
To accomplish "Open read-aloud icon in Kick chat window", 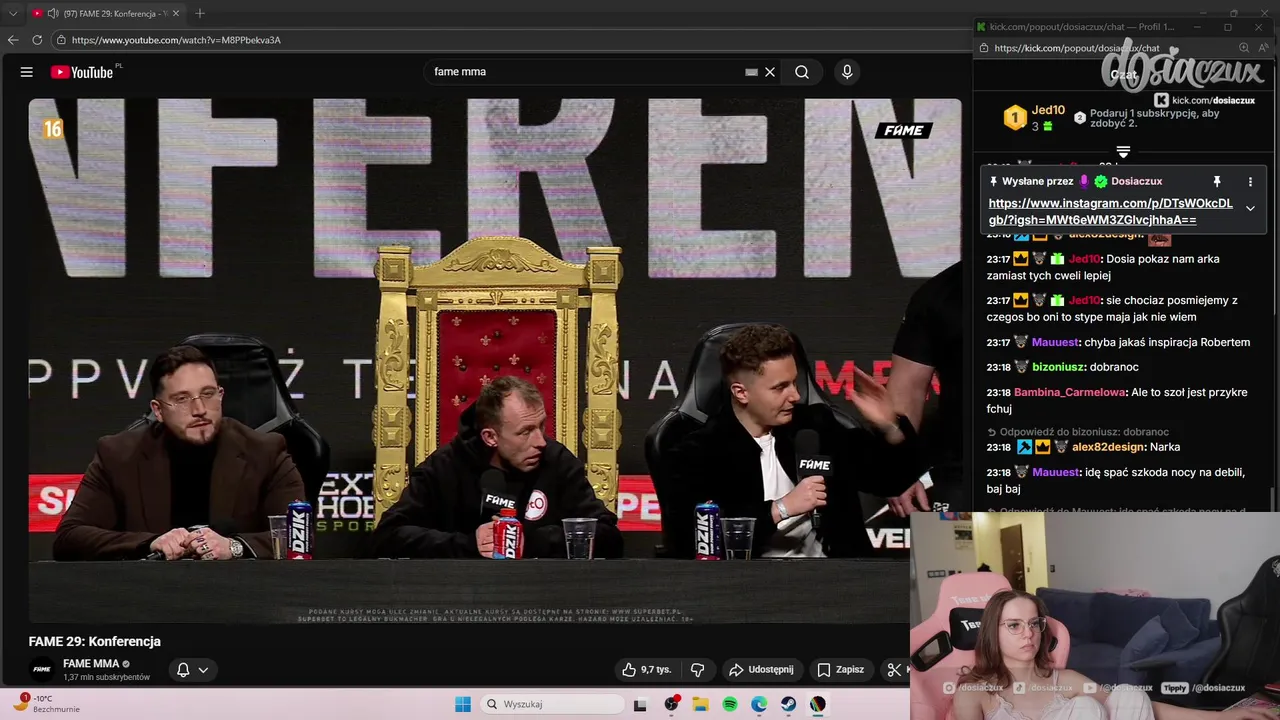I will coord(1265,48).
